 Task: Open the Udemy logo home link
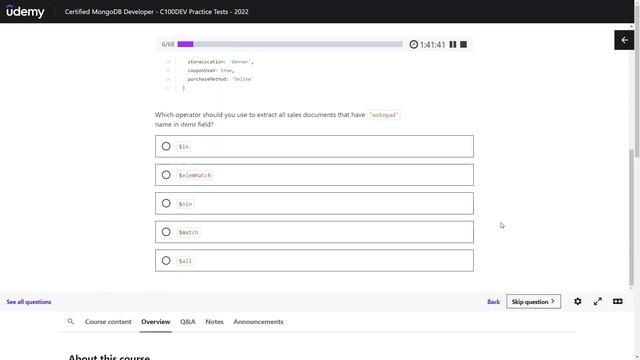tap(25, 11)
